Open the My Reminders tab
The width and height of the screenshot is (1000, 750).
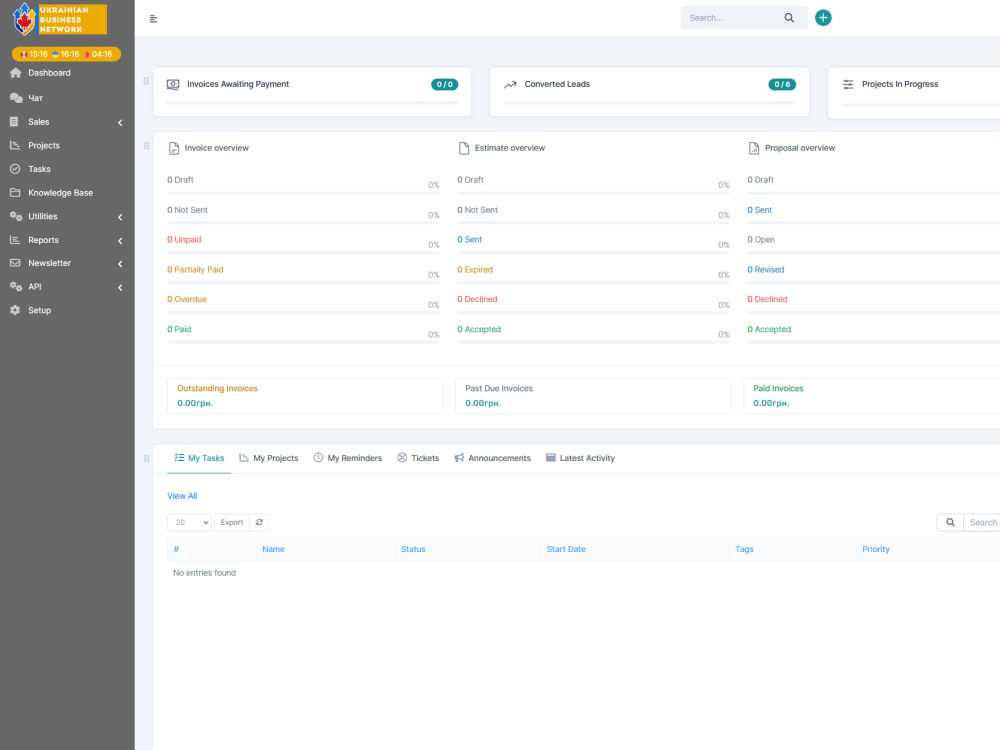click(348, 458)
